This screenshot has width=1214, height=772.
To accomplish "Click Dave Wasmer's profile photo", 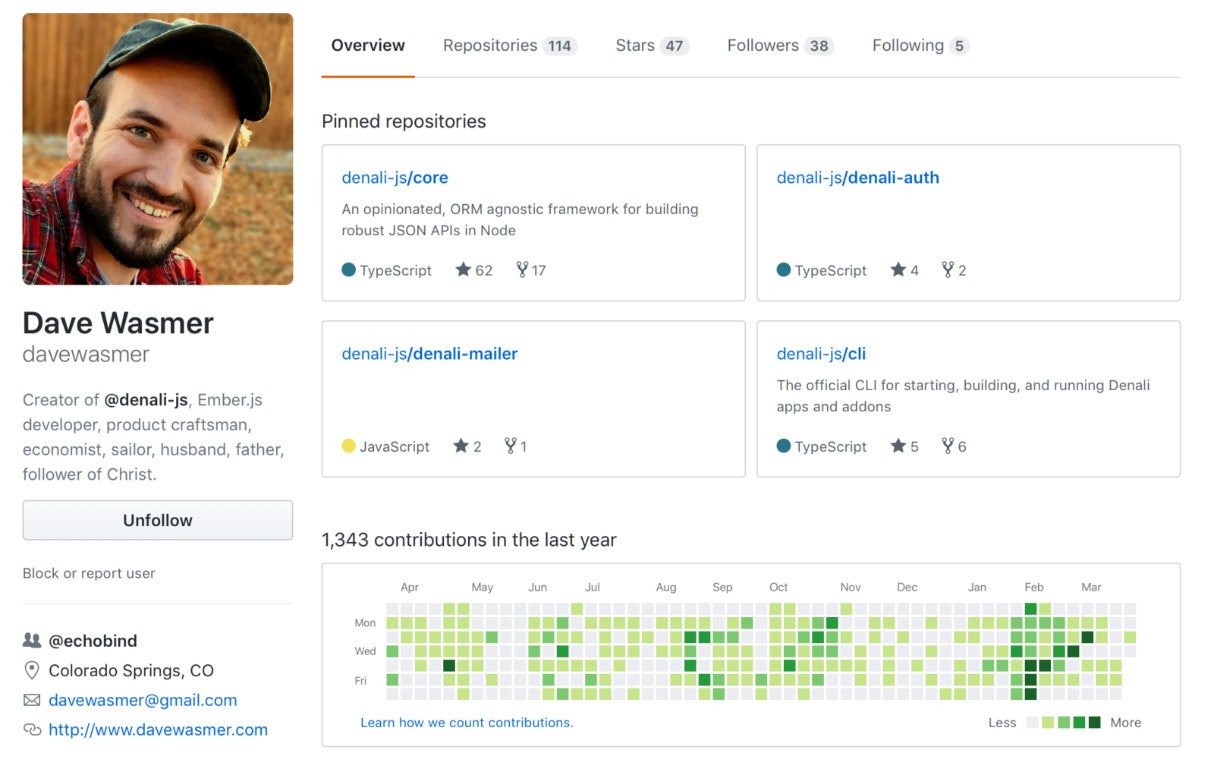I will point(158,149).
